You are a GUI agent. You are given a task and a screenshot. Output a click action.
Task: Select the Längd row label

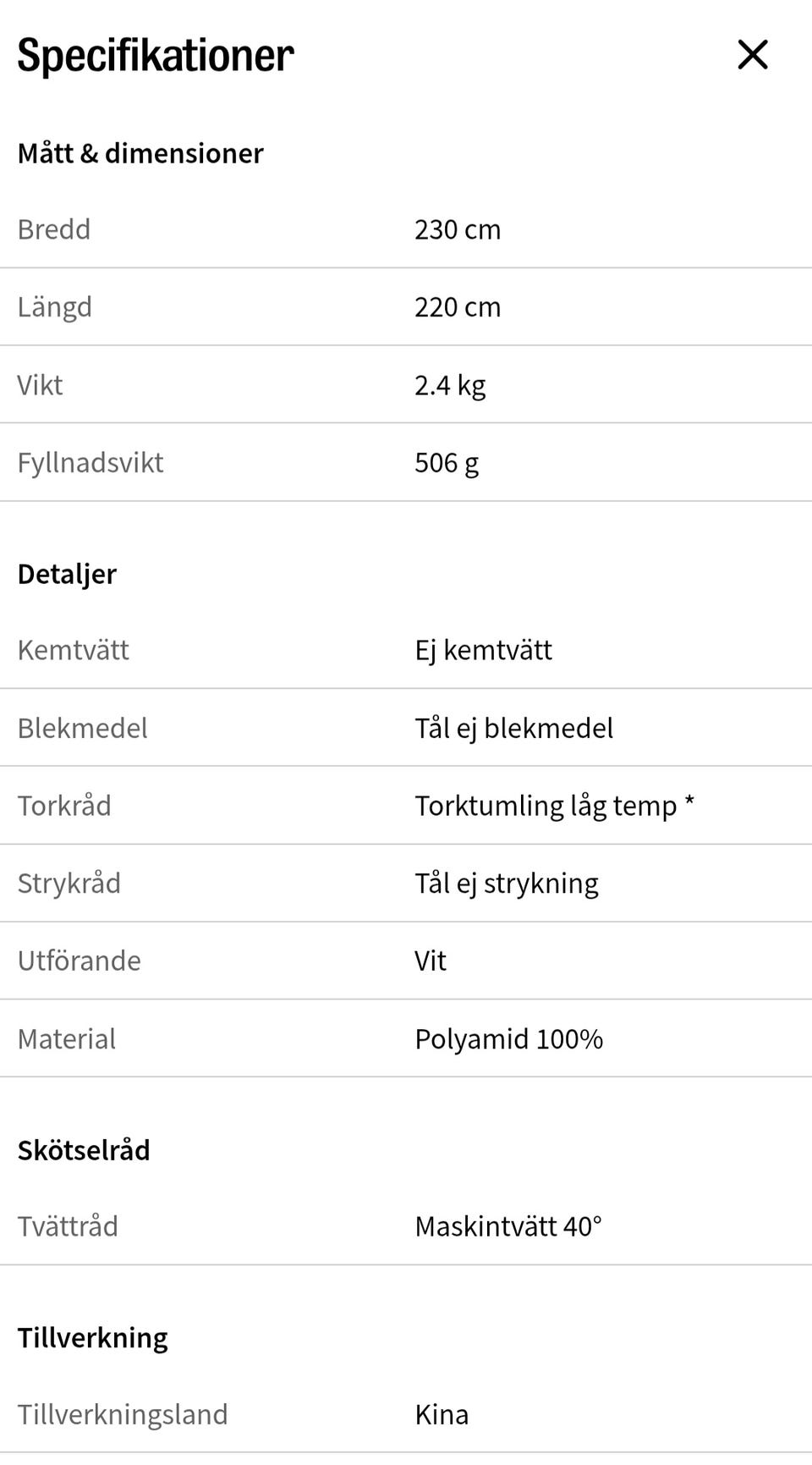55,307
